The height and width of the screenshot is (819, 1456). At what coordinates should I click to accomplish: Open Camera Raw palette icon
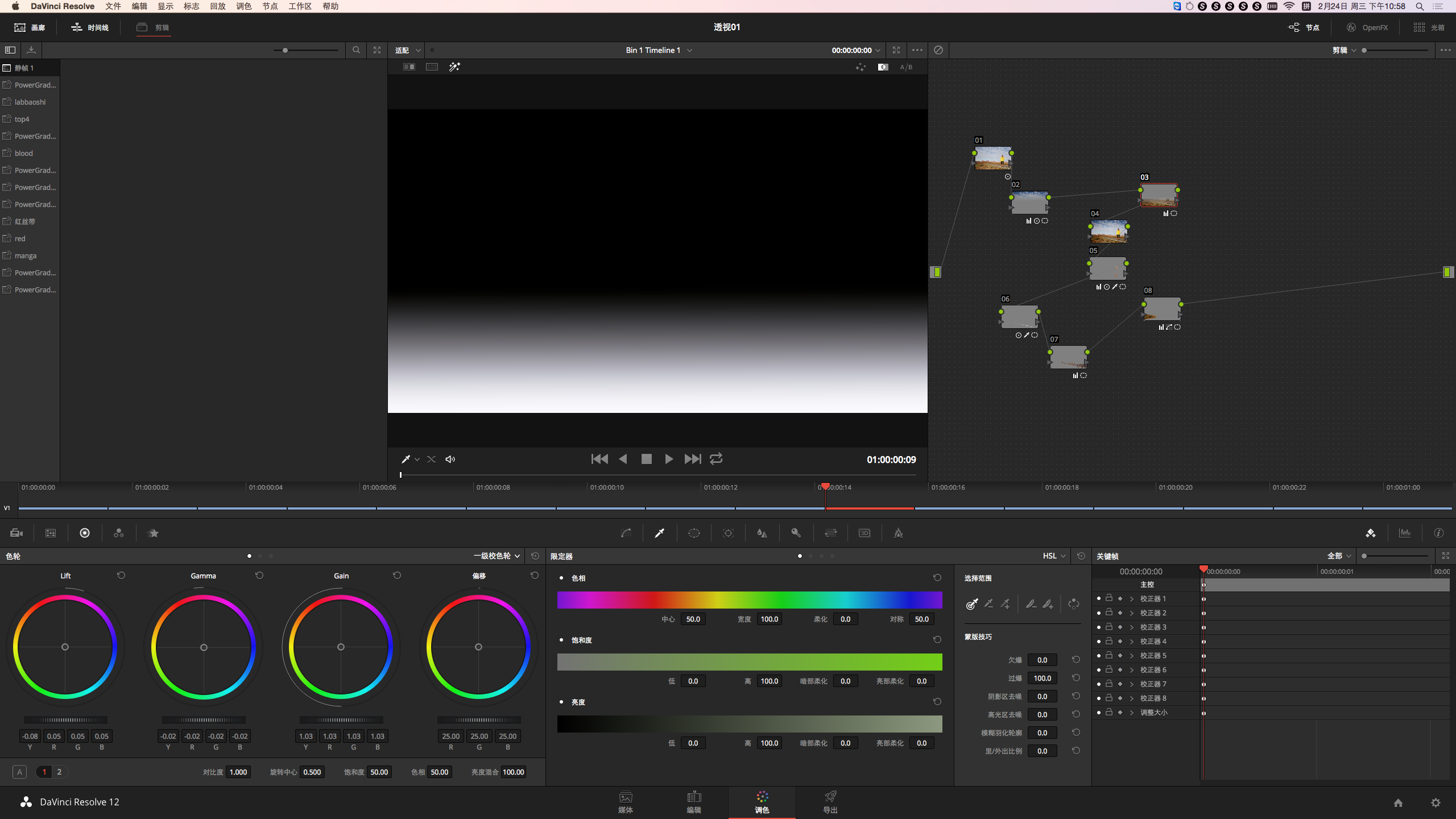click(16, 533)
